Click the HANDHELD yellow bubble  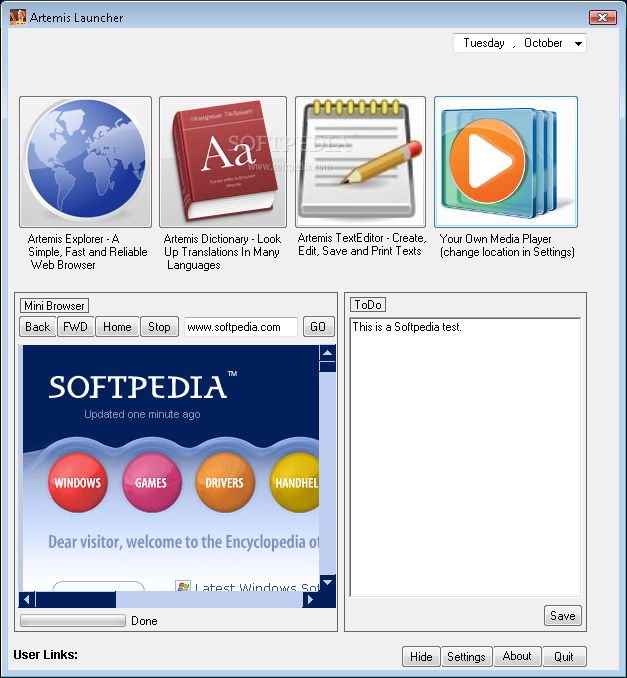(x=294, y=483)
